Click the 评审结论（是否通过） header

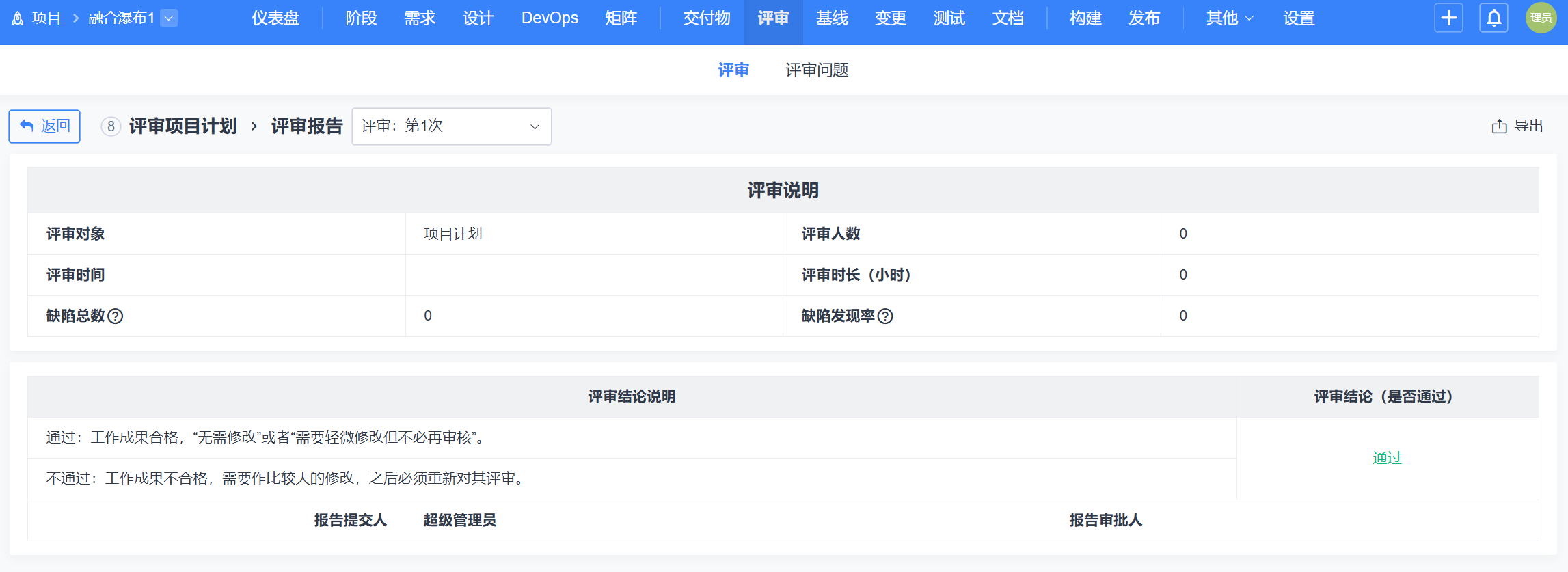(1388, 396)
